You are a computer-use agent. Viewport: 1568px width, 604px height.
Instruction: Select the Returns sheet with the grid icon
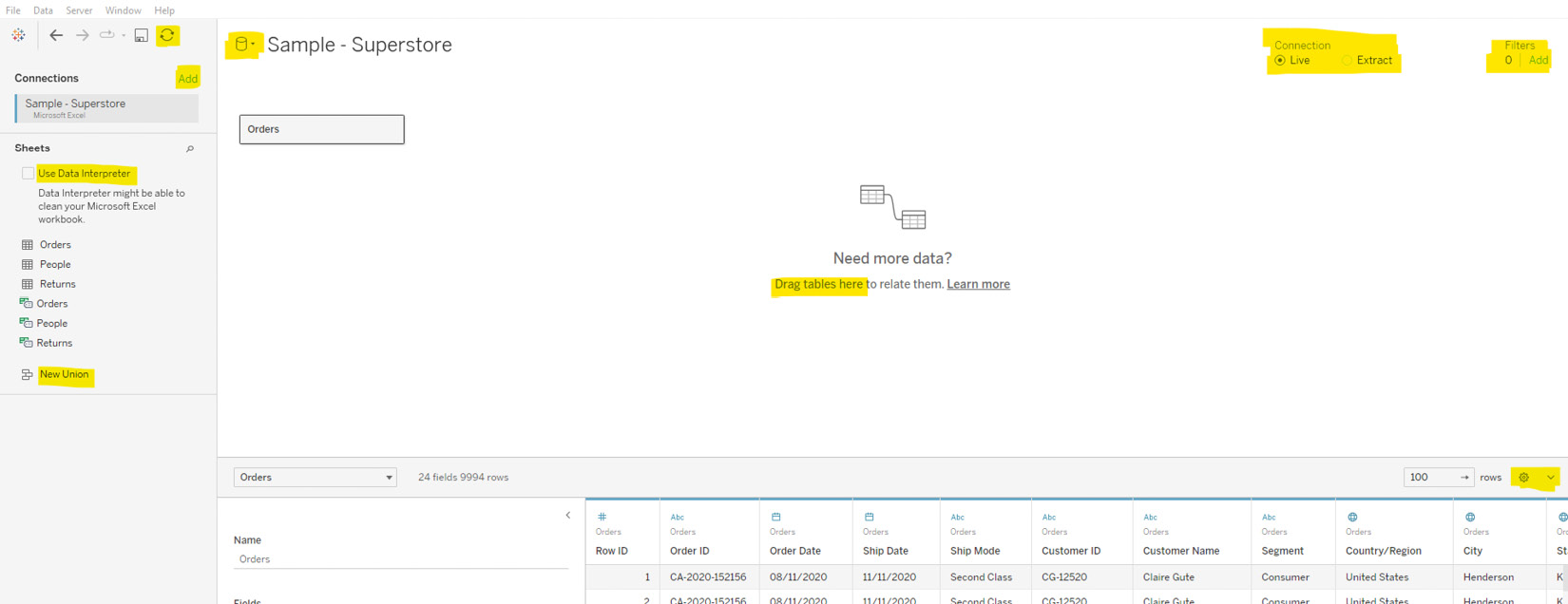[x=57, y=284]
